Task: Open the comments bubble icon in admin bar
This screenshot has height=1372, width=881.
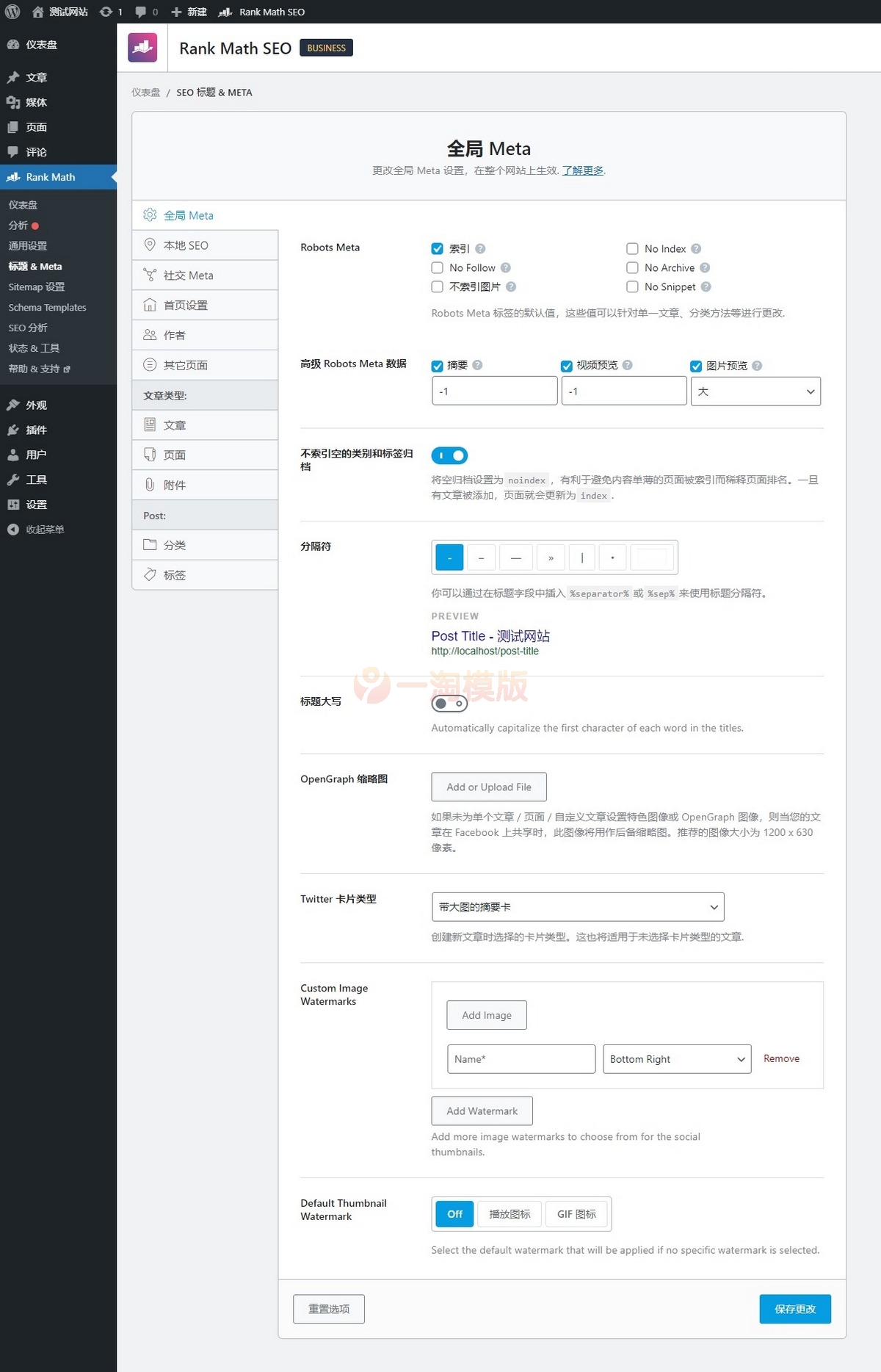Action: (x=141, y=12)
